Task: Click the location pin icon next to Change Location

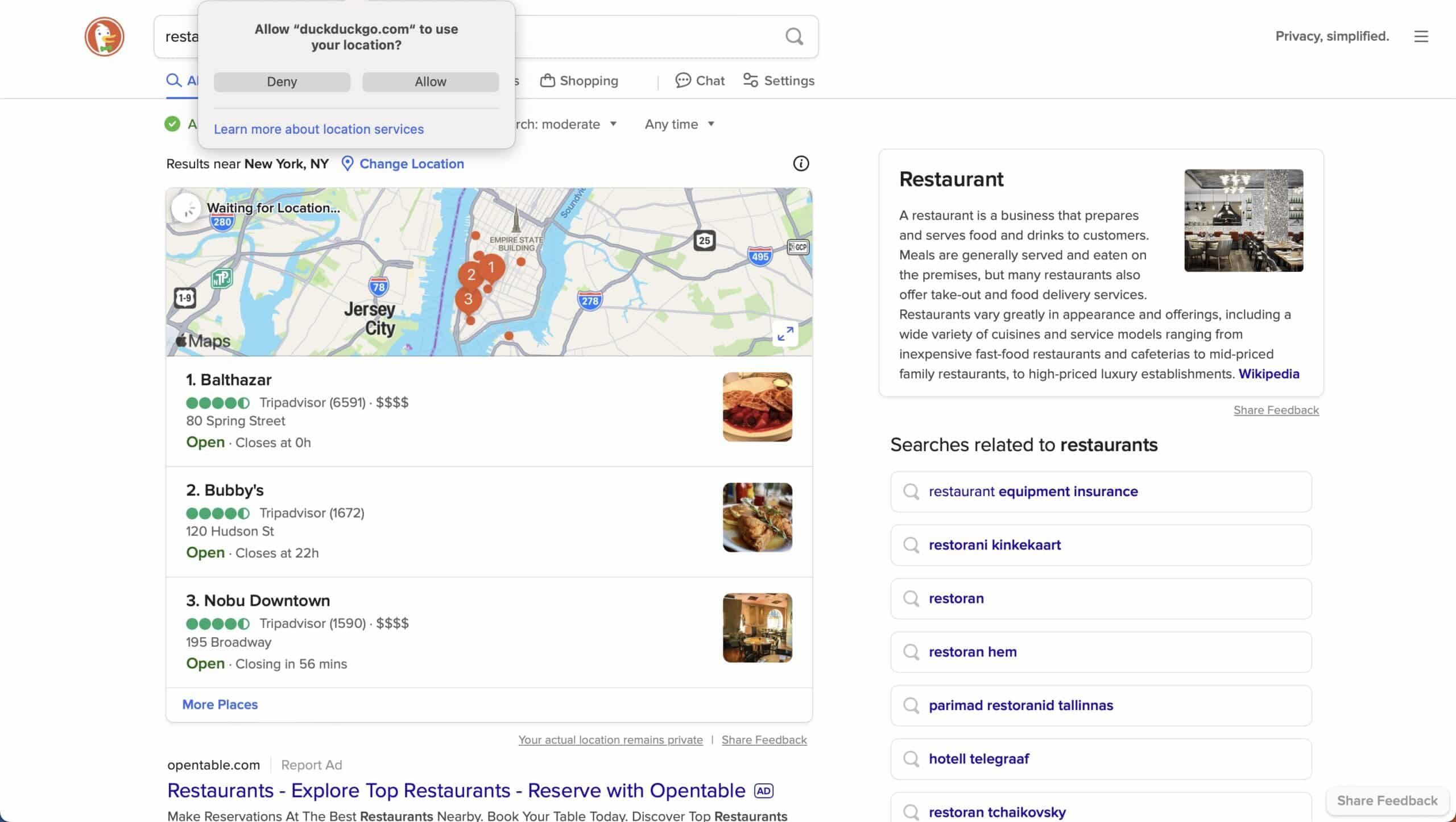Action: 348,164
